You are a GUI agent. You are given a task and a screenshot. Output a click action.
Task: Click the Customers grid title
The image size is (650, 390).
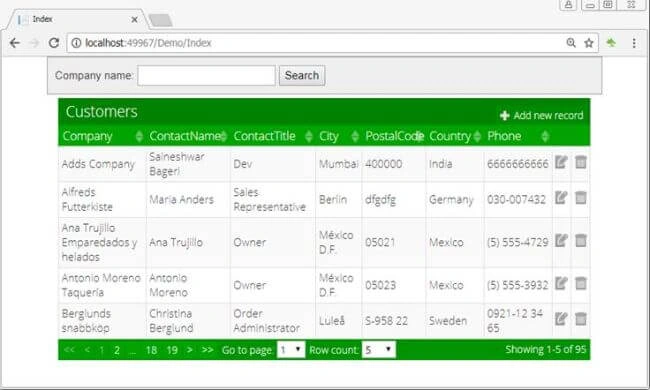point(102,111)
